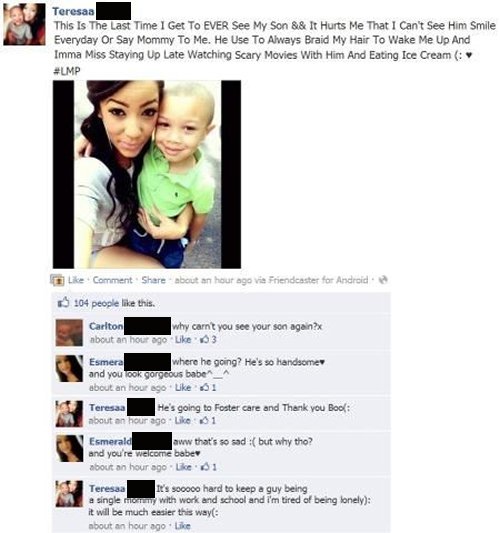Click thumbs-up count on the 'aww that's so sad' comment
The image size is (500, 533).
point(208,467)
